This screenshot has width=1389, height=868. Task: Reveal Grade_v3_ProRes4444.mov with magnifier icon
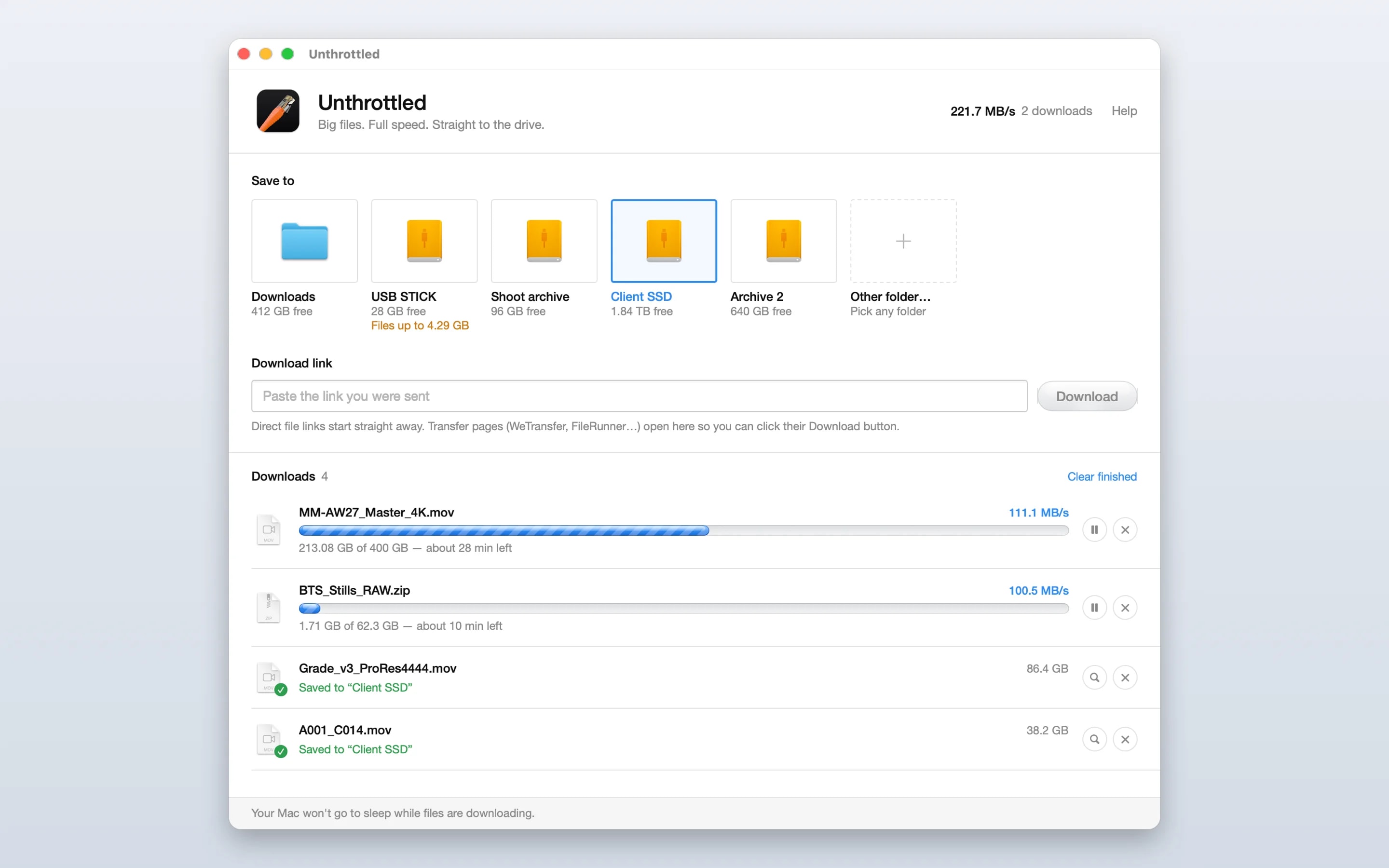(x=1094, y=678)
